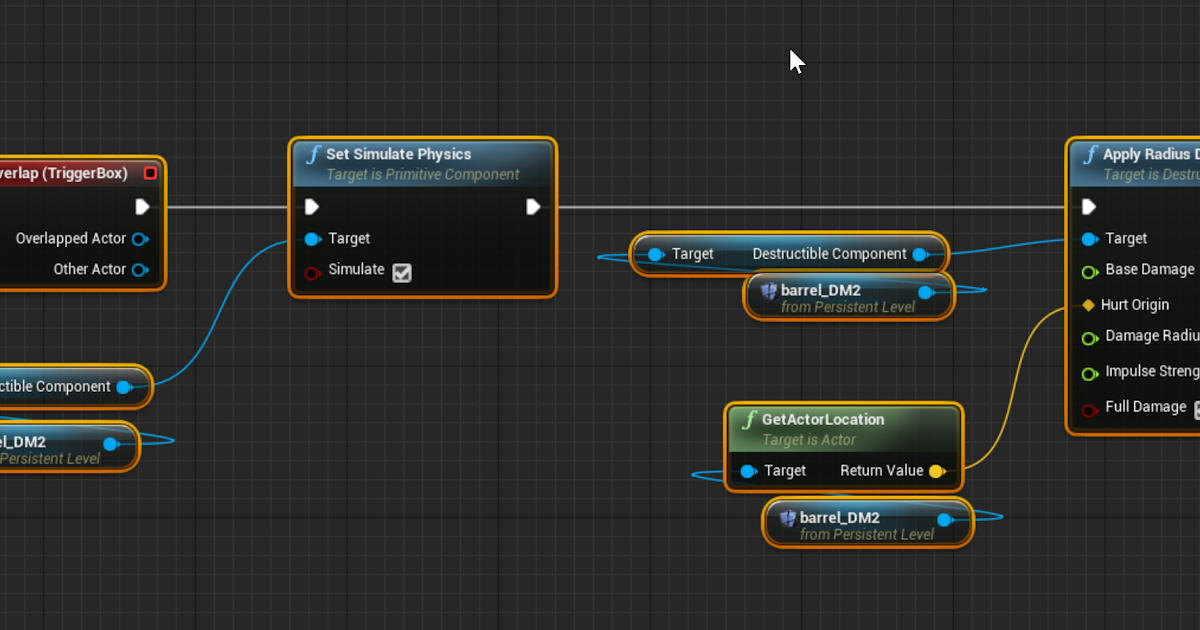Image resolution: width=1200 pixels, height=630 pixels.
Task: Click the Target input pin on Apply Radius Damage
Action: point(1088,239)
